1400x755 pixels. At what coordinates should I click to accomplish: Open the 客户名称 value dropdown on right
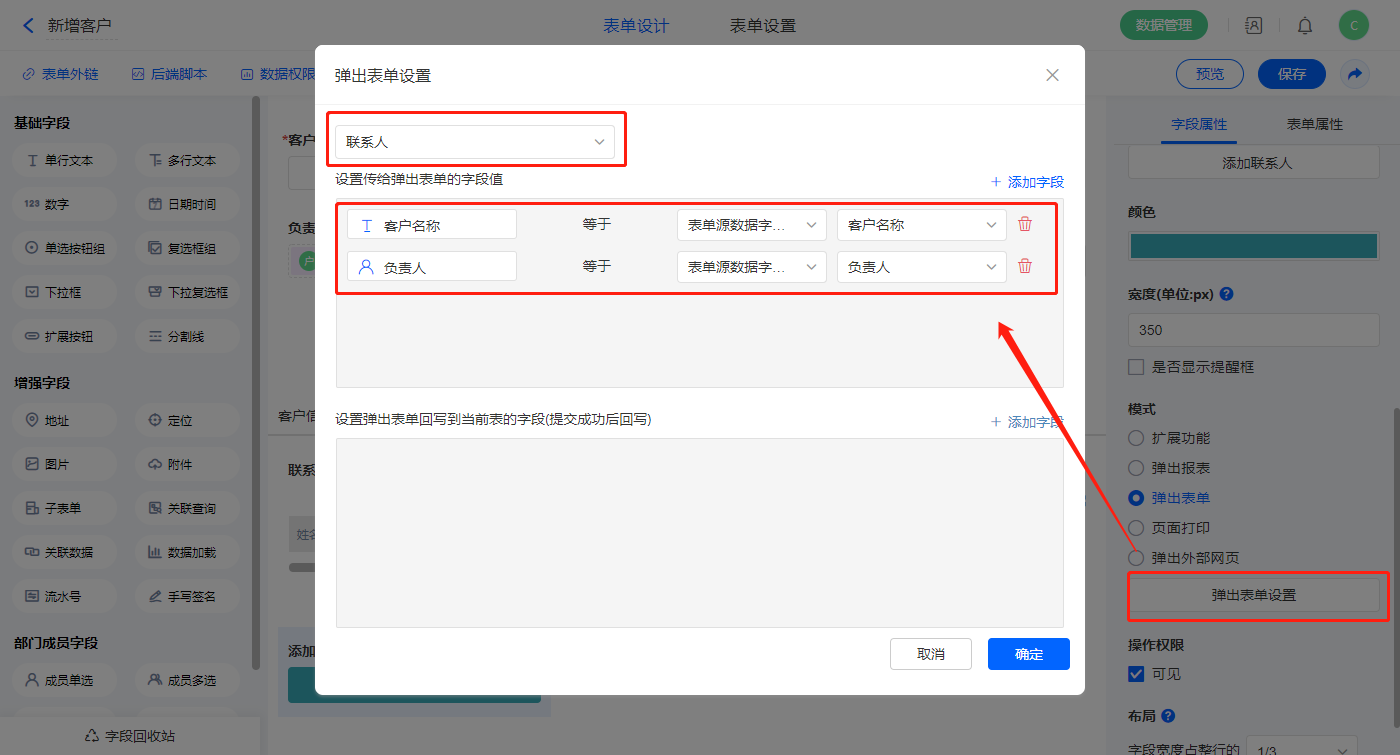(x=921, y=225)
